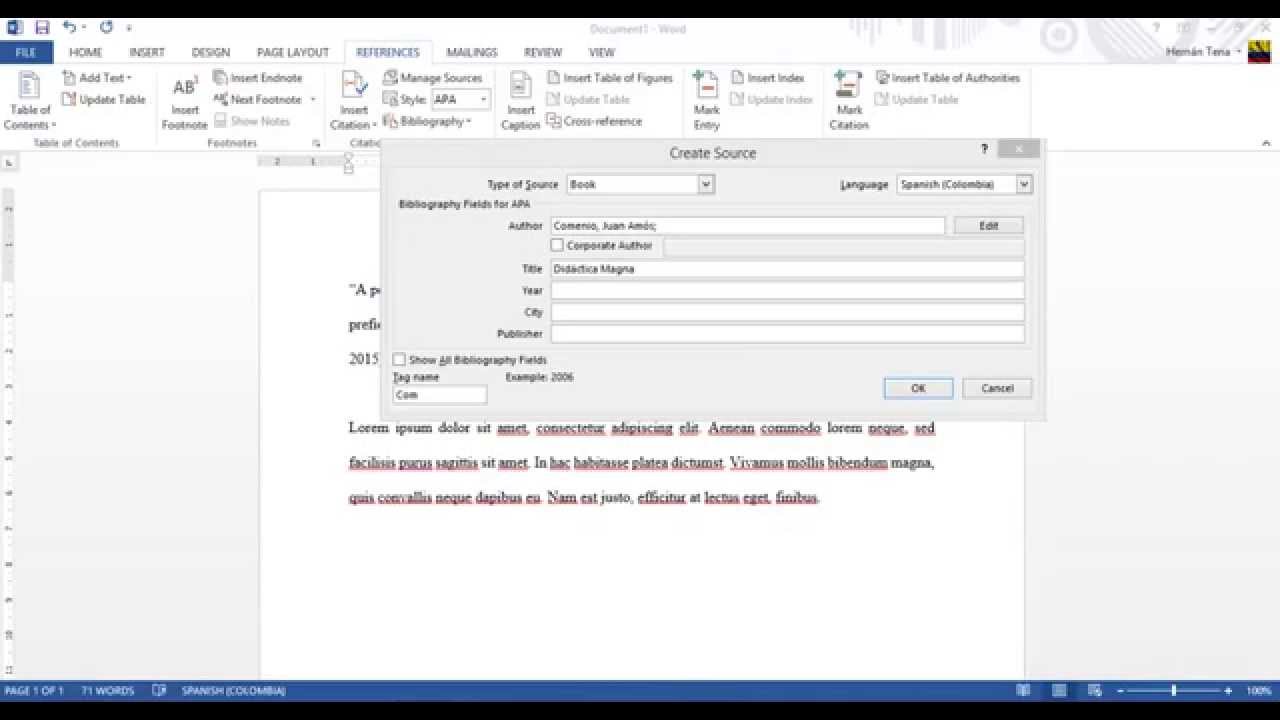Click the Tag name input field
The height and width of the screenshot is (720, 1280).
[x=440, y=395]
